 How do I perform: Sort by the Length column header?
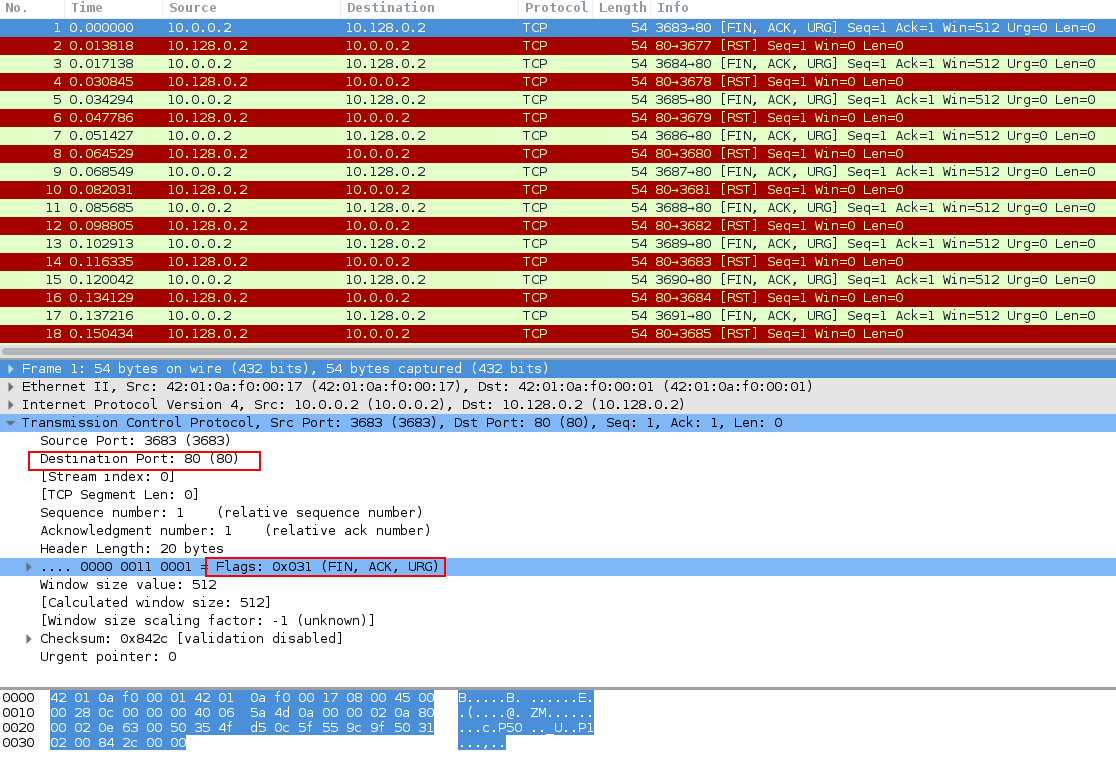pos(622,8)
